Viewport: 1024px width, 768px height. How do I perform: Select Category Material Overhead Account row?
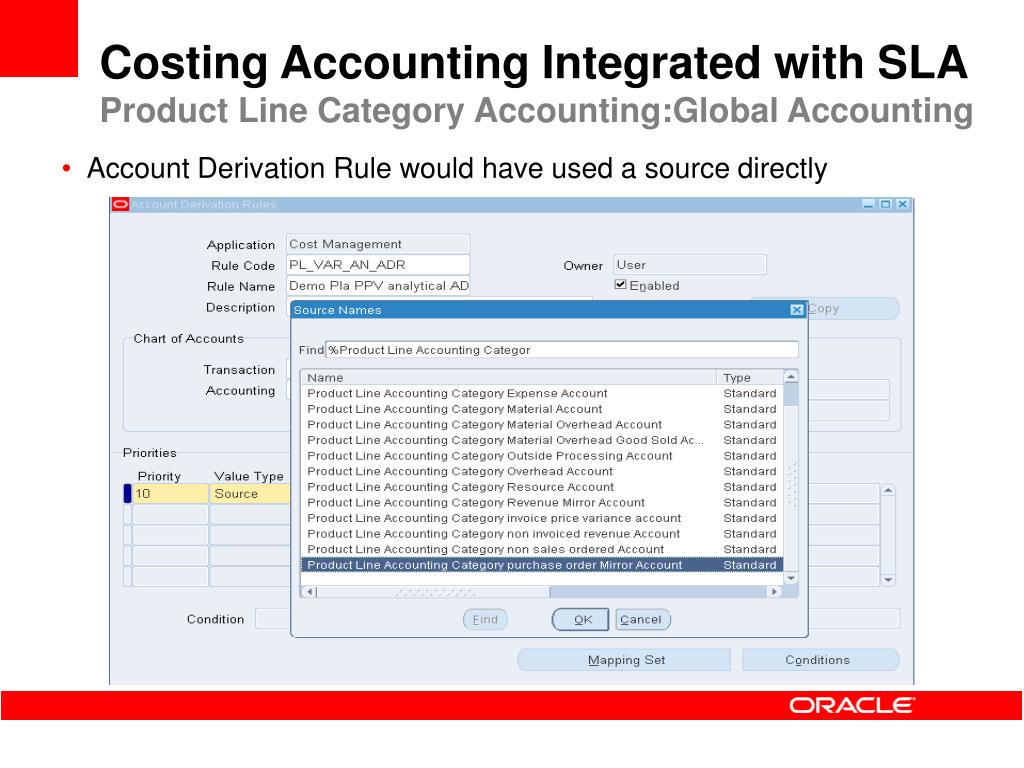tap(541, 424)
